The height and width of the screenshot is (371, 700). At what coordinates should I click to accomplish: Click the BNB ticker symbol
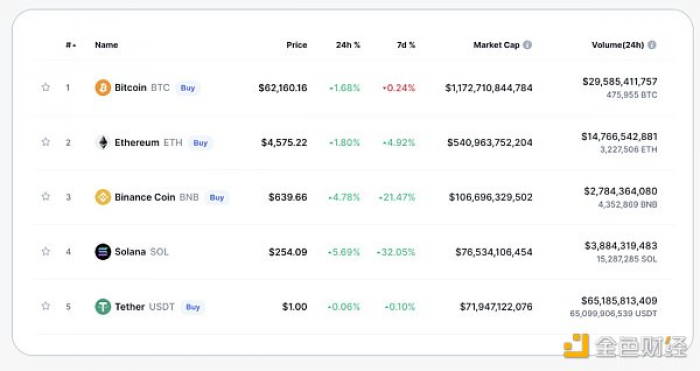[x=189, y=197]
